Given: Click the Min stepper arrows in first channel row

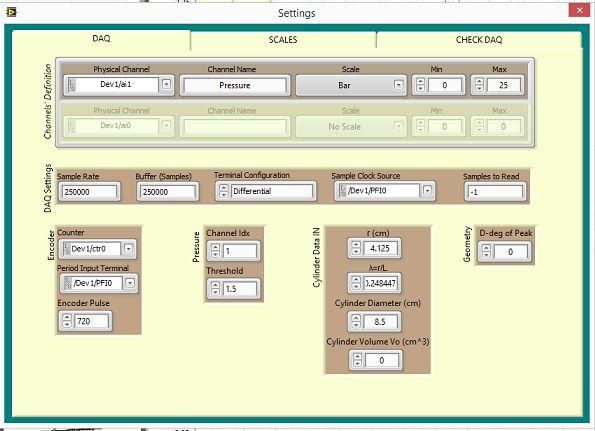Looking at the screenshot, I should tap(420, 85).
